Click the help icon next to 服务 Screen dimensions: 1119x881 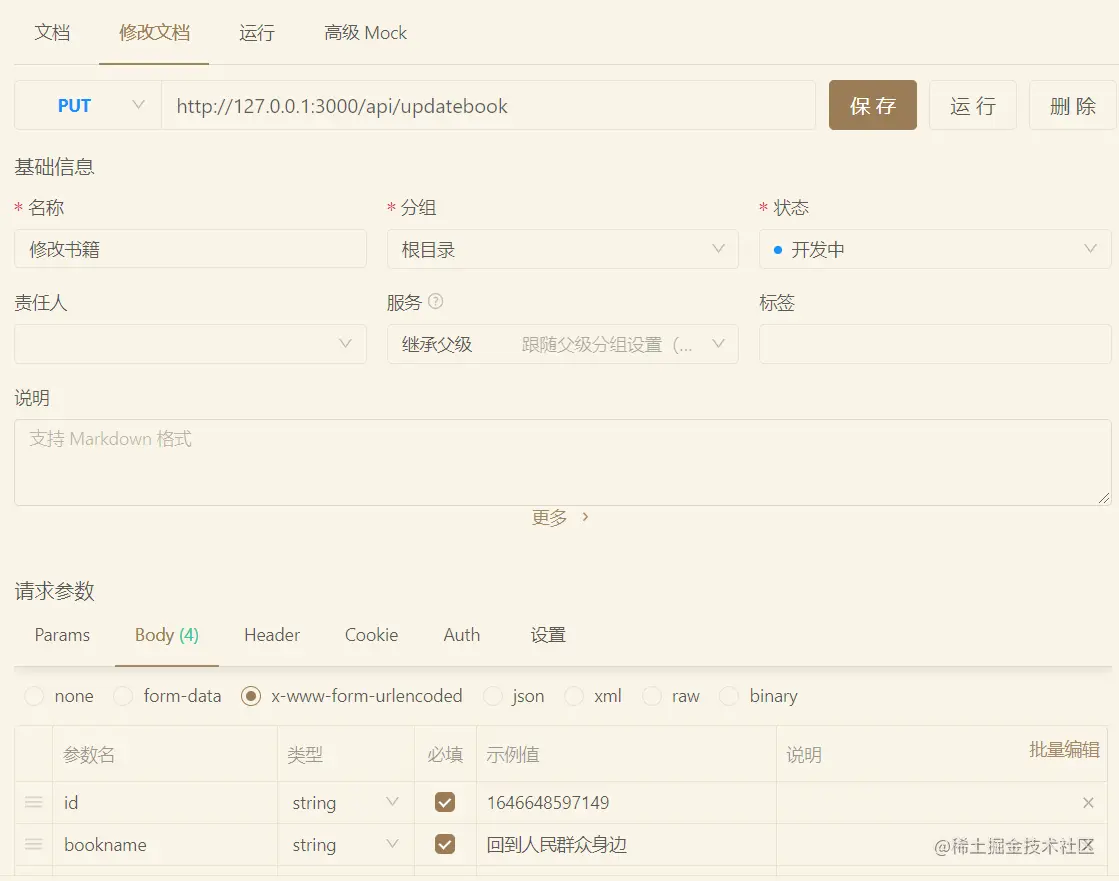tap(435, 302)
